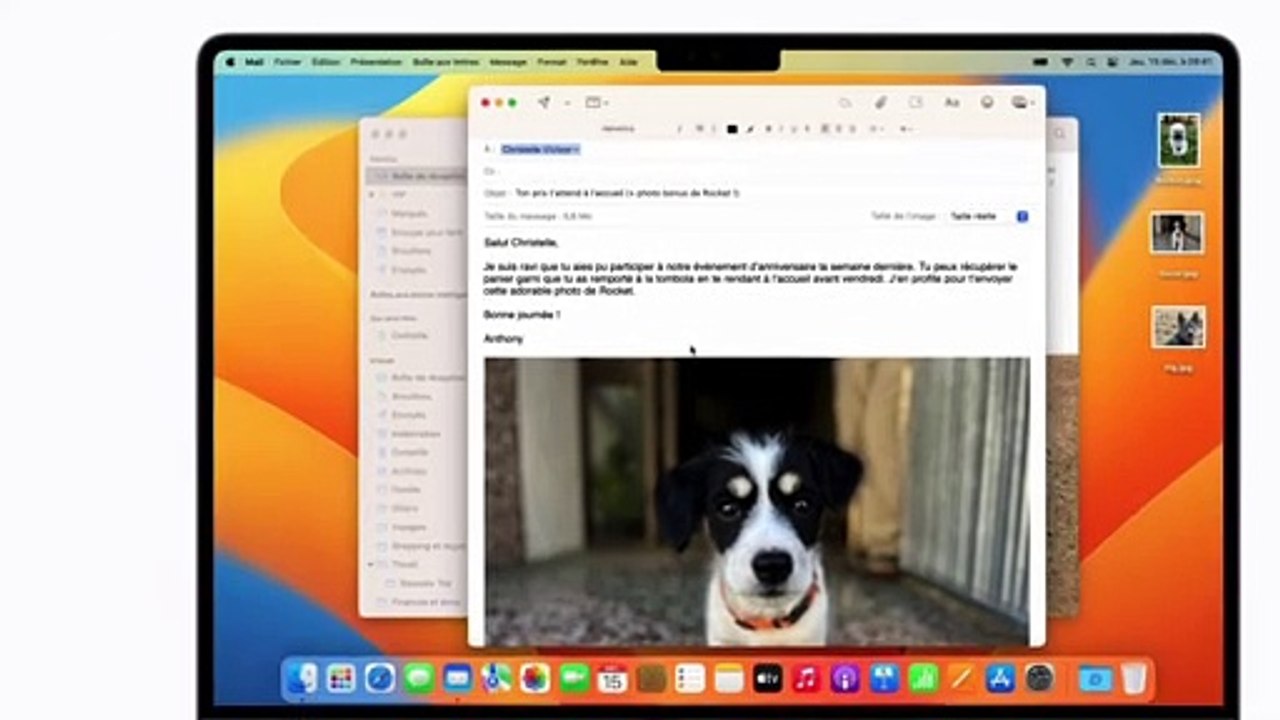The height and width of the screenshot is (720, 1280).
Task: Click the 'Anthony' signature text
Action: pyautogui.click(x=503, y=339)
